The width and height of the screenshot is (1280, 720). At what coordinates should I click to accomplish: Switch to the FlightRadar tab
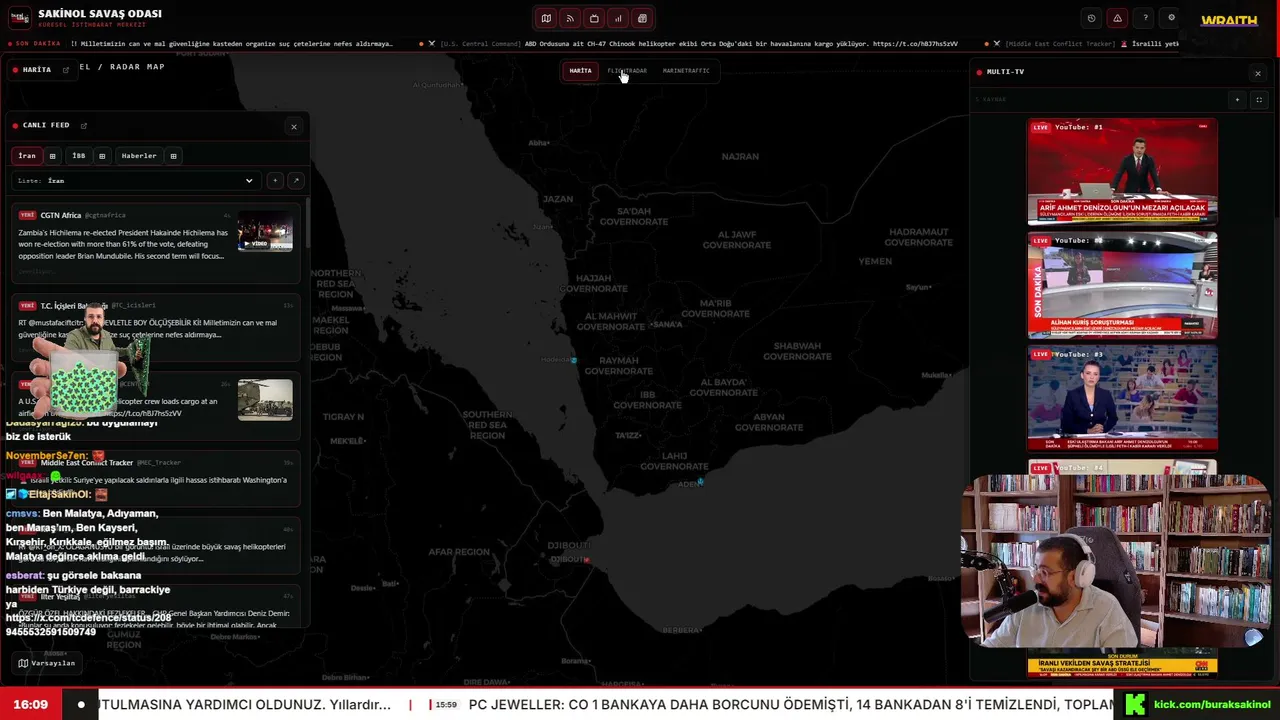[627, 71]
